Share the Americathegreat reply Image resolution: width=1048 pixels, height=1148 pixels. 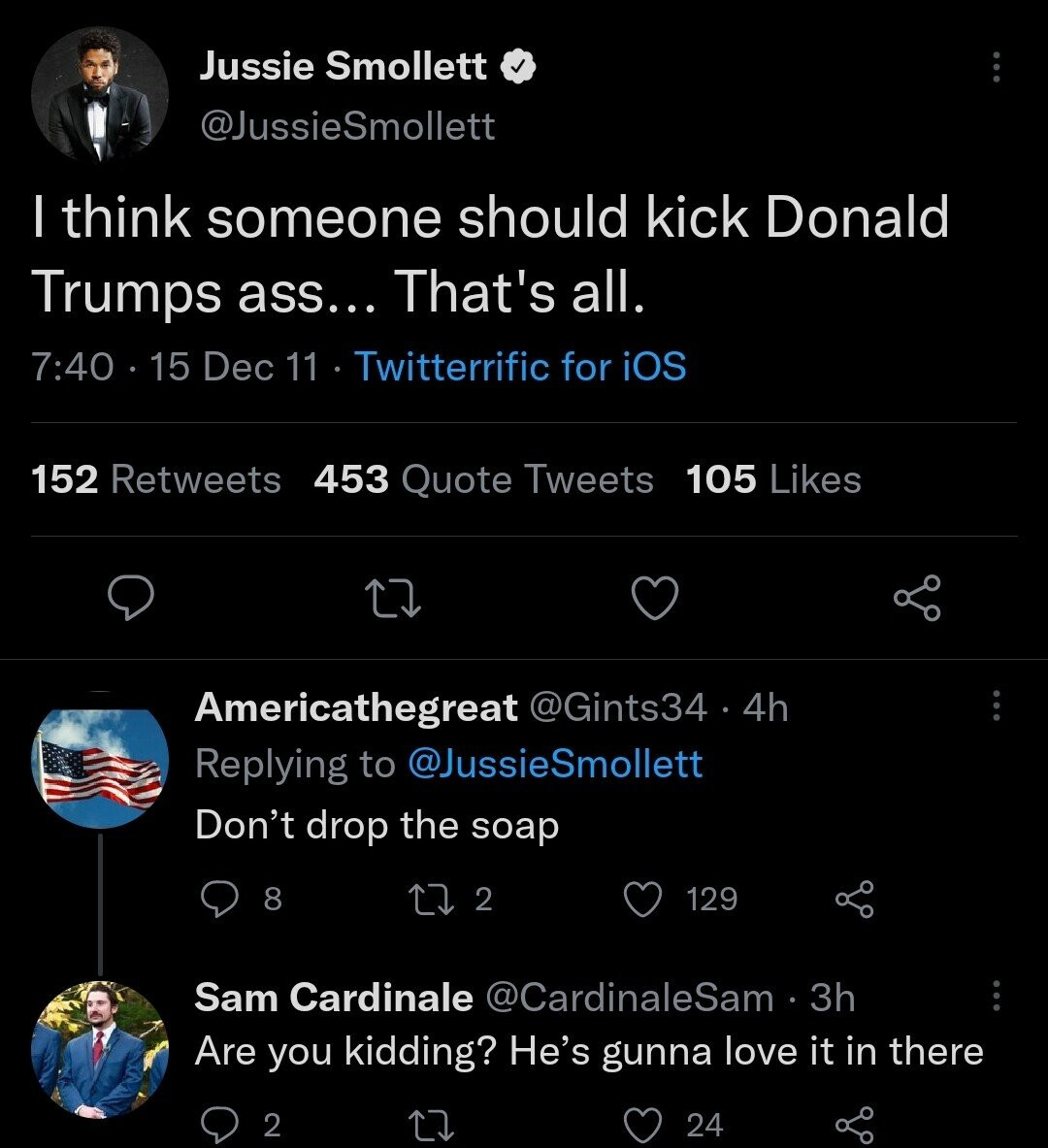coord(854,900)
